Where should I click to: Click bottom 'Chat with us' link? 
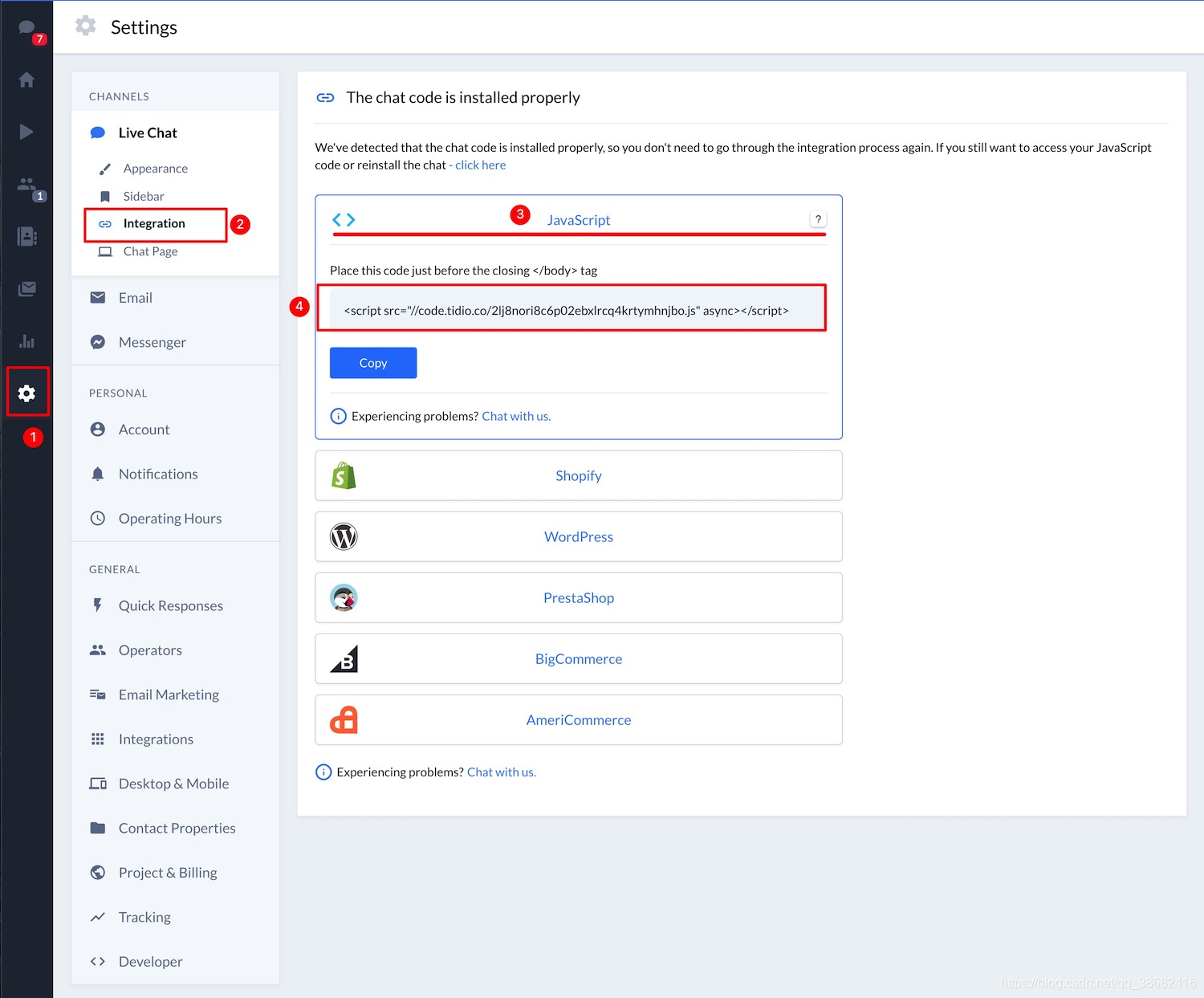pos(502,772)
